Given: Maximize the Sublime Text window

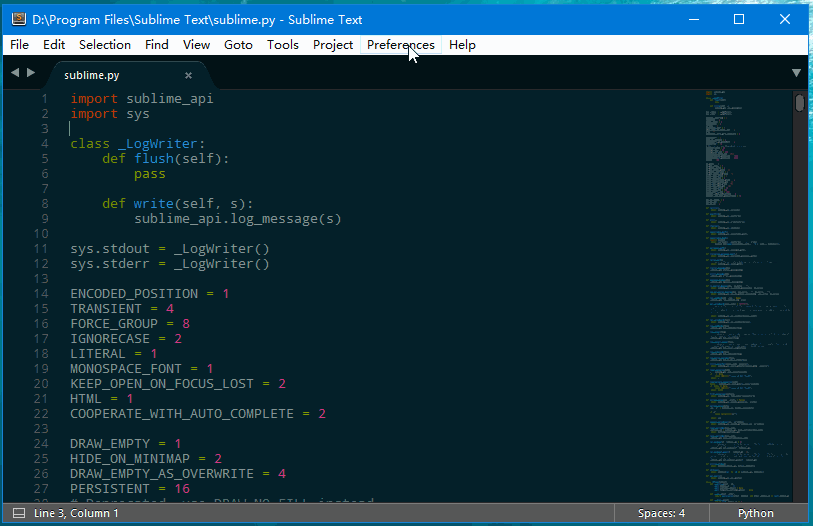Looking at the screenshot, I should pyautogui.click(x=739, y=19).
